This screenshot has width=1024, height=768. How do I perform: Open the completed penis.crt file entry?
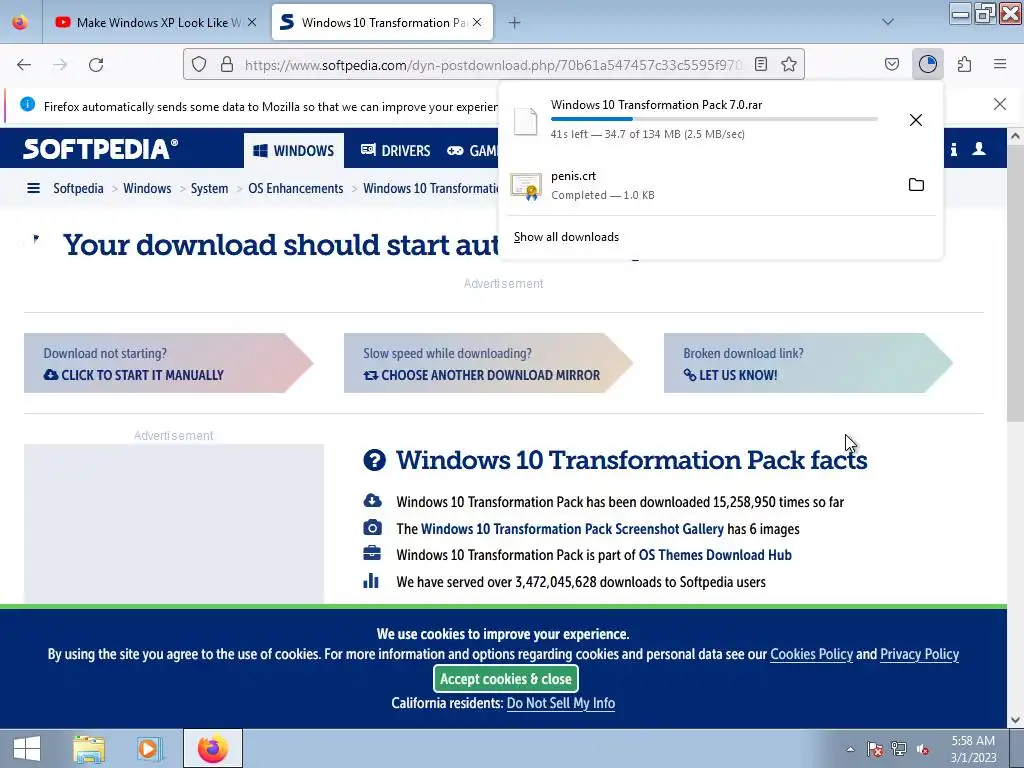[699, 185]
